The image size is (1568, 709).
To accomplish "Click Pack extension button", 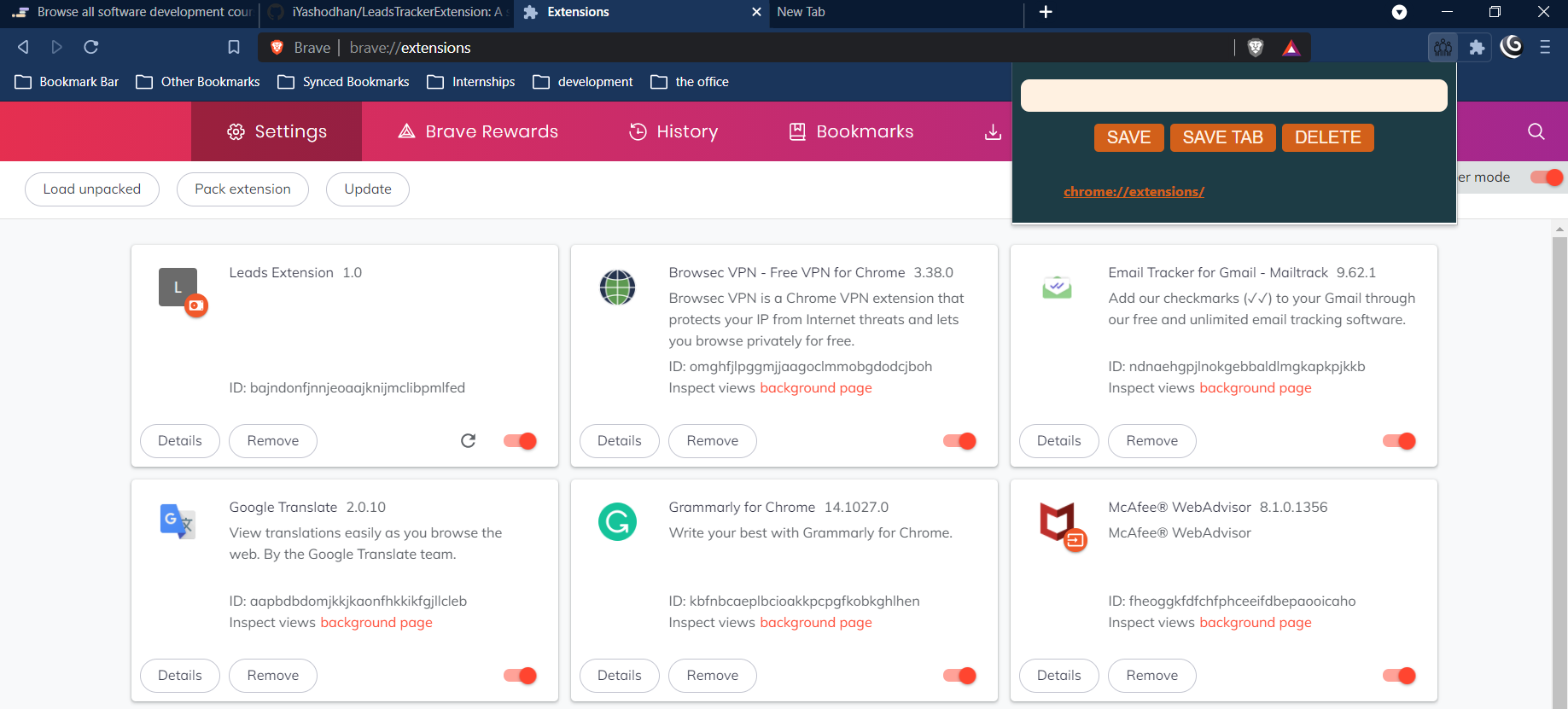I will [242, 189].
